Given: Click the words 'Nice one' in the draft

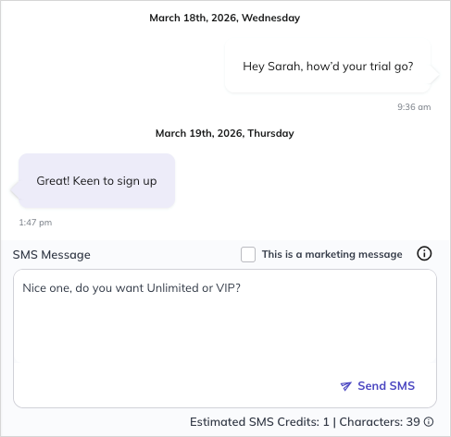Looking at the screenshot, I should (46, 288).
